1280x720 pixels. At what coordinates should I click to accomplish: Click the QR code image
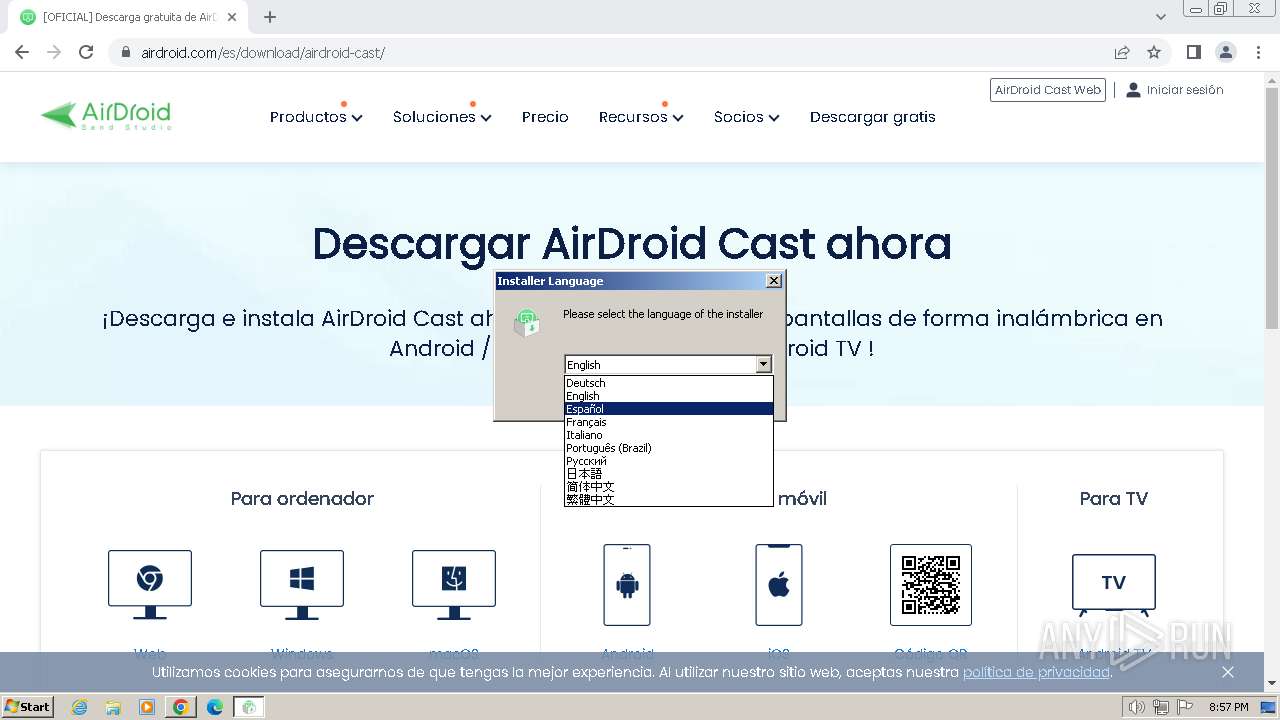click(x=931, y=585)
